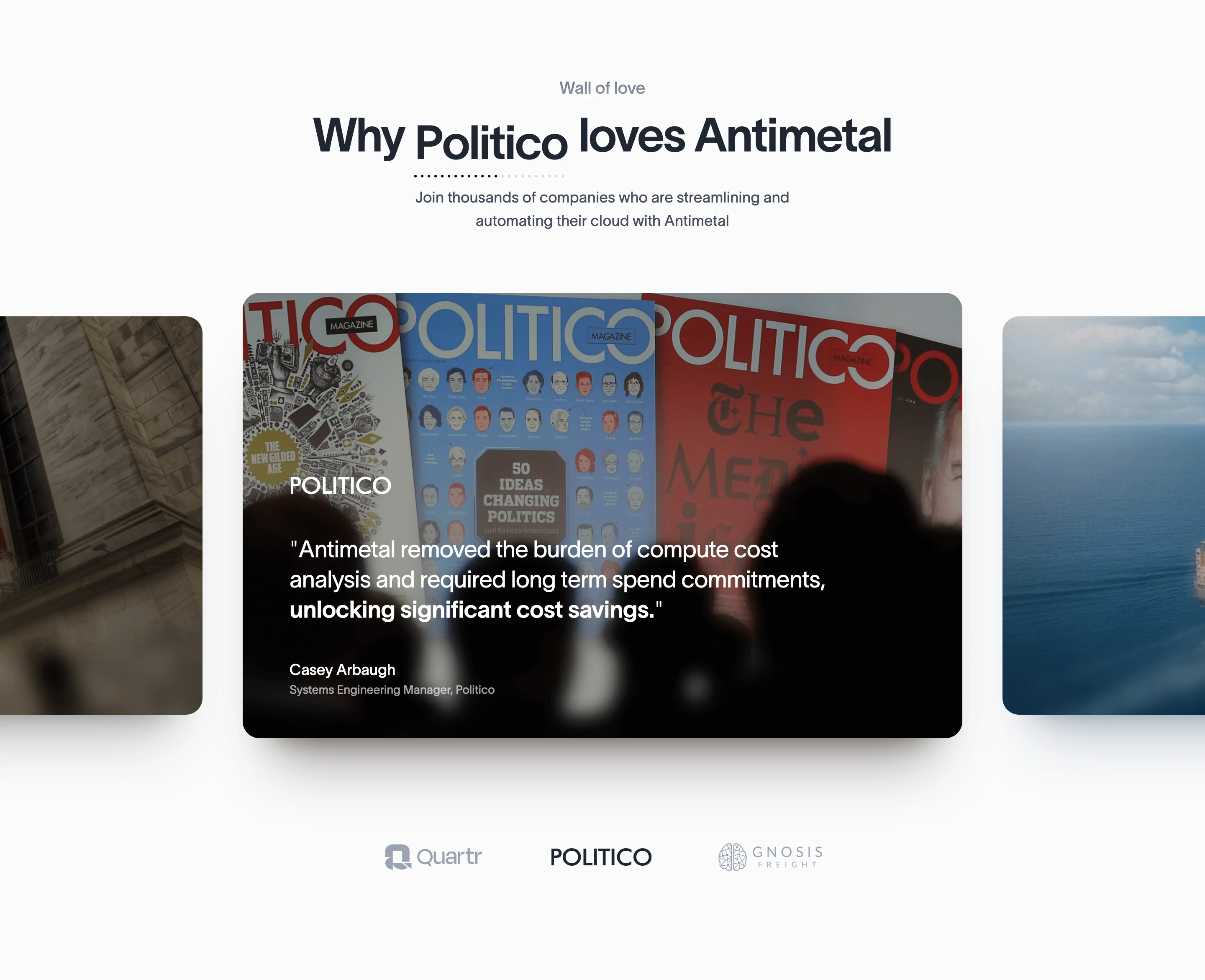Click 'The New Gilded Age' gold badge
Image resolution: width=1205 pixels, height=980 pixels.
[273, 458]
